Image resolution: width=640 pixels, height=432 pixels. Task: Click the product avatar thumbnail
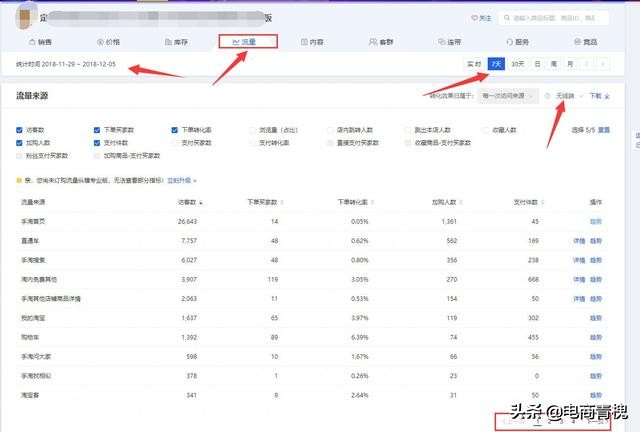(26, 17)
